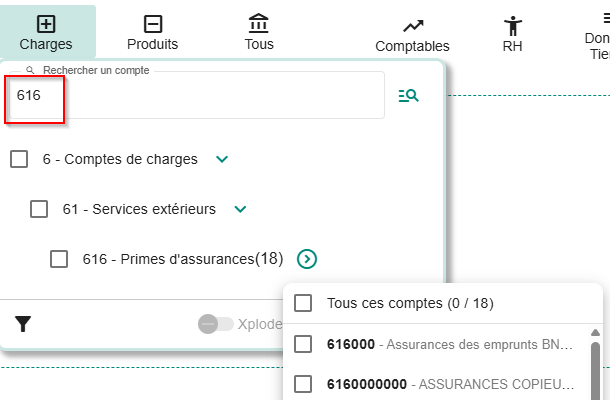610x400 pixels.
Task: Check the 616 - Primes d'assurances box
Action: tap(59, 259)
